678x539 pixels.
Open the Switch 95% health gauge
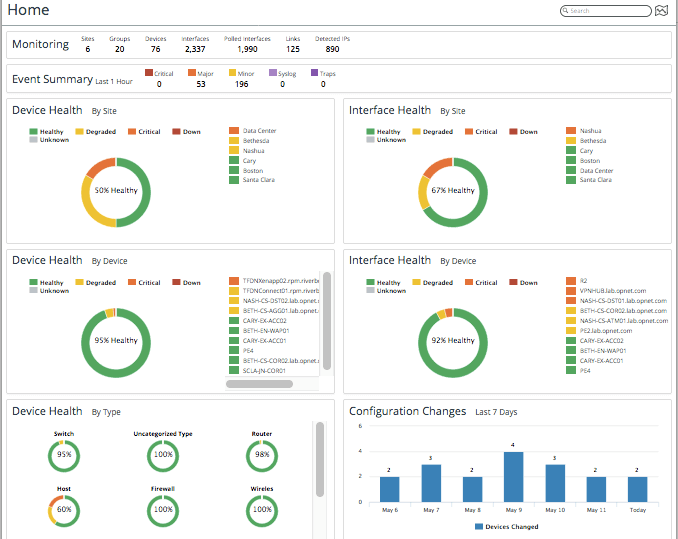(64, 455)
